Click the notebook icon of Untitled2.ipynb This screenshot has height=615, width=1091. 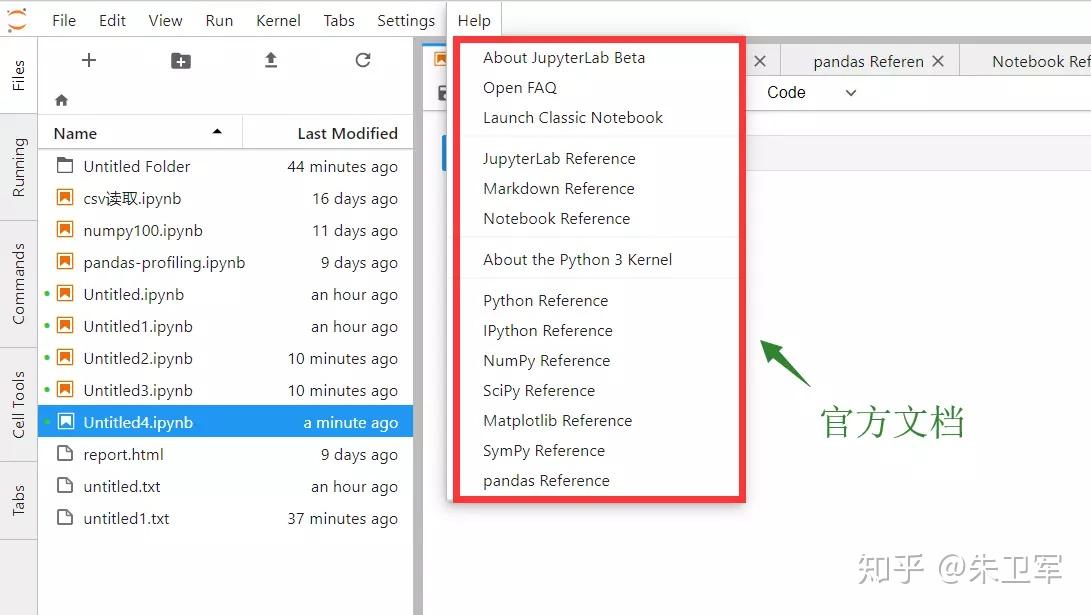pos(65,358)
